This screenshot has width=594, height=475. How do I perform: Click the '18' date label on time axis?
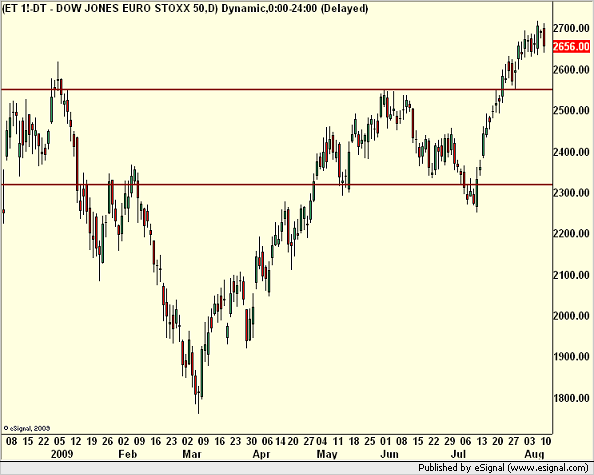tap(354, 441)
